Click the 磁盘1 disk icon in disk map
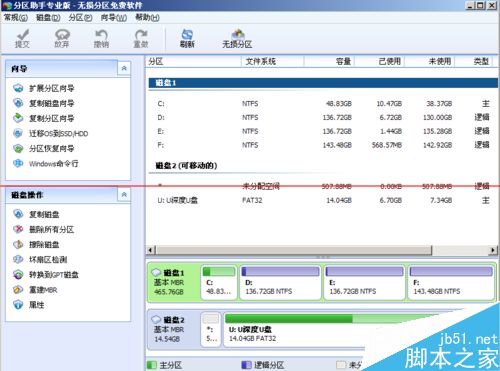 pos(156,273)
